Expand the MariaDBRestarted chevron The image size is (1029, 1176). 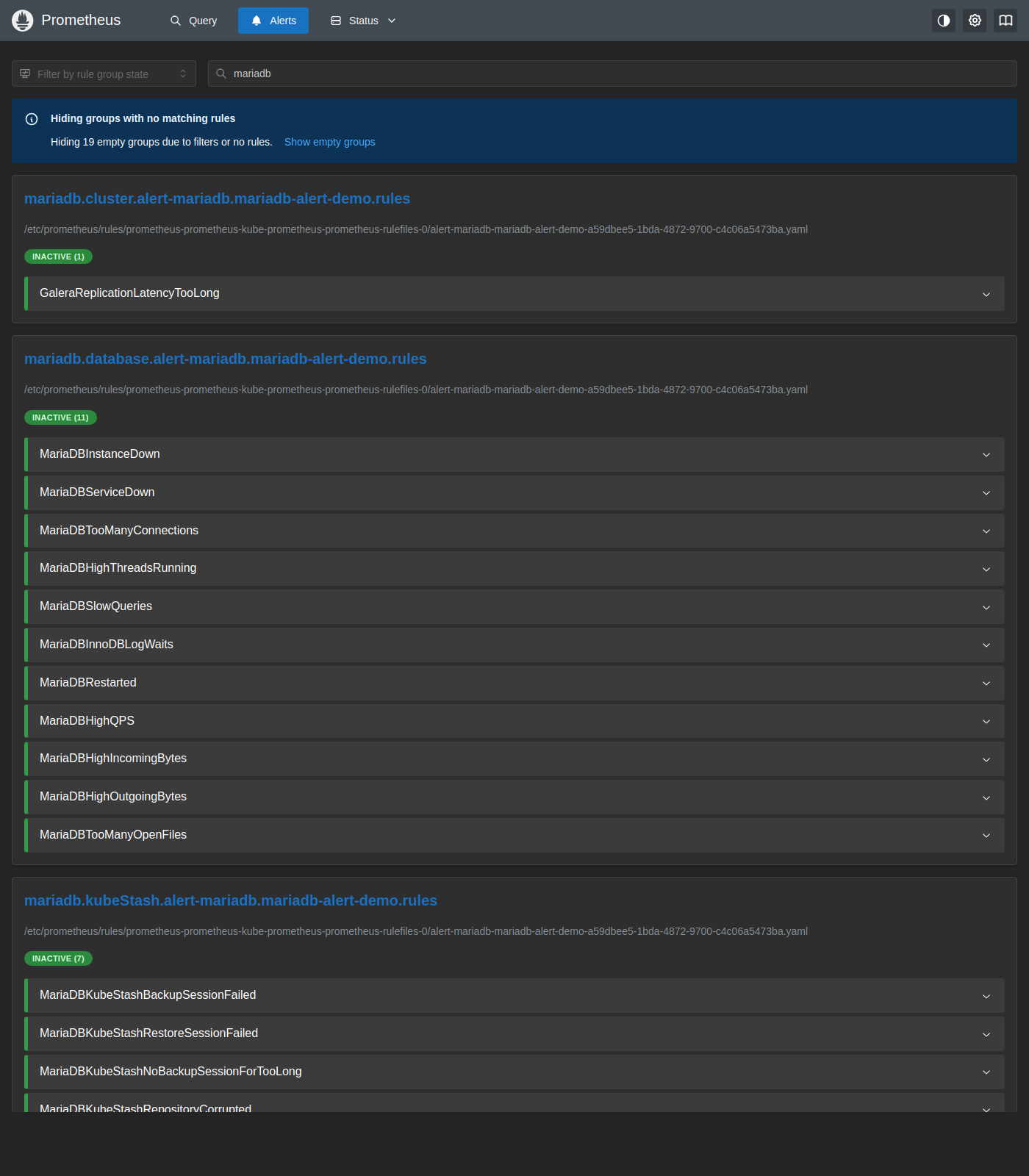click(x=986, y=684)
